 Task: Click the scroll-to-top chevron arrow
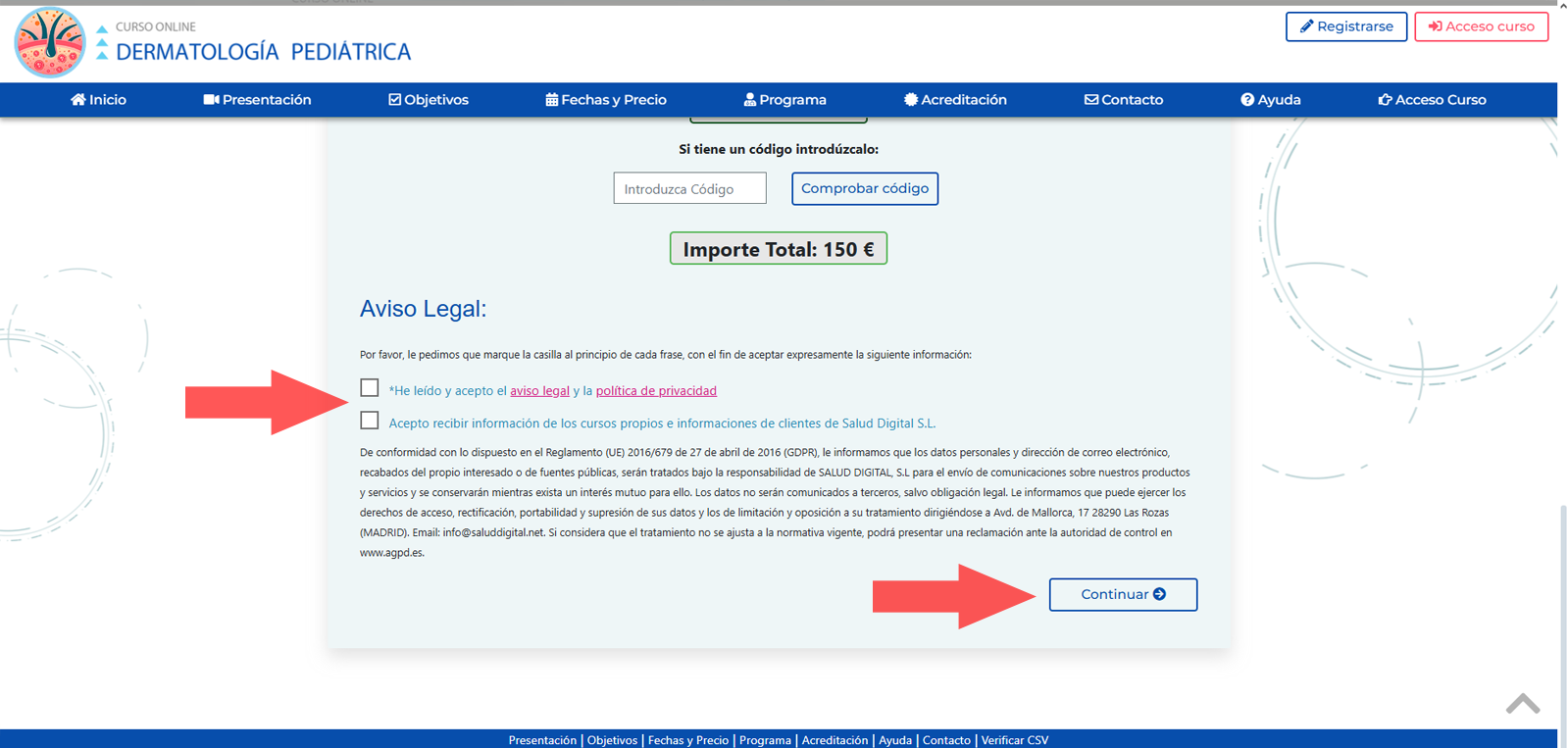click(1522, 704)
